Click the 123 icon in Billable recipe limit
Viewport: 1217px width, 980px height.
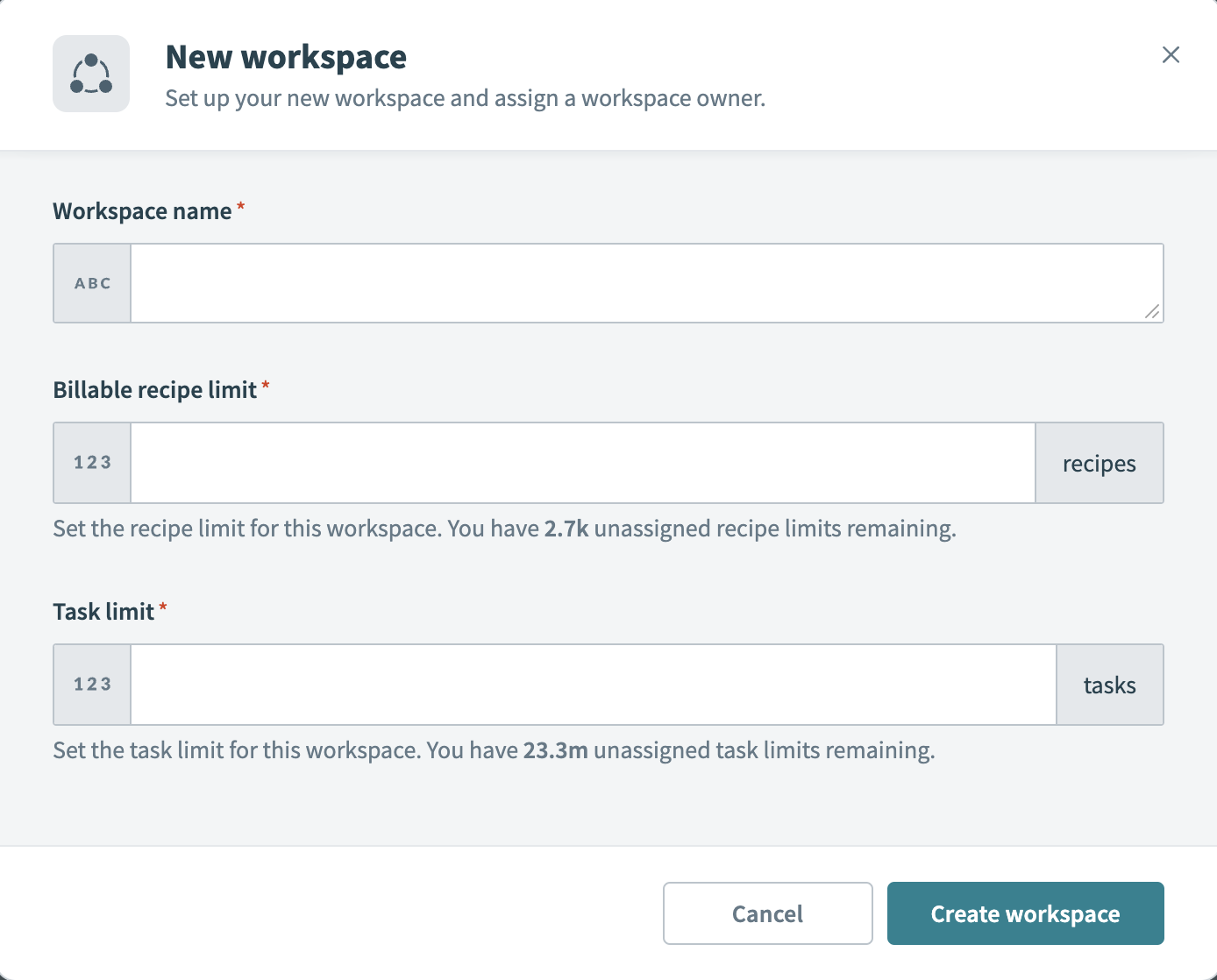92,463
